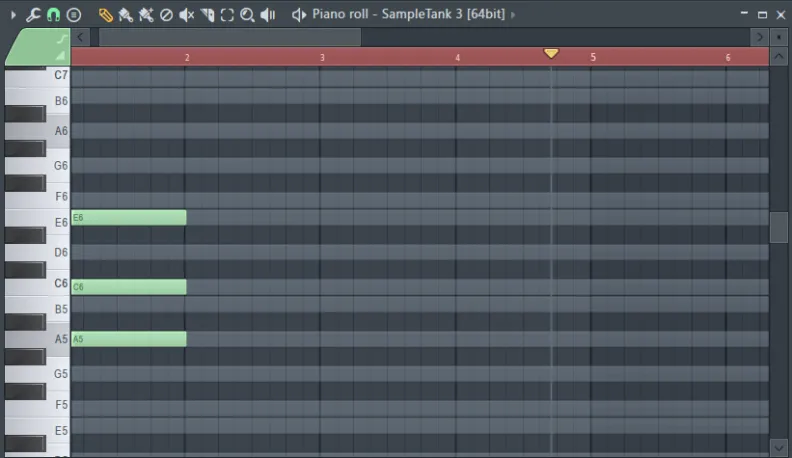
Task: Expand the arrow after SampleTank 3 [64bit]
Action: (513, 15)
